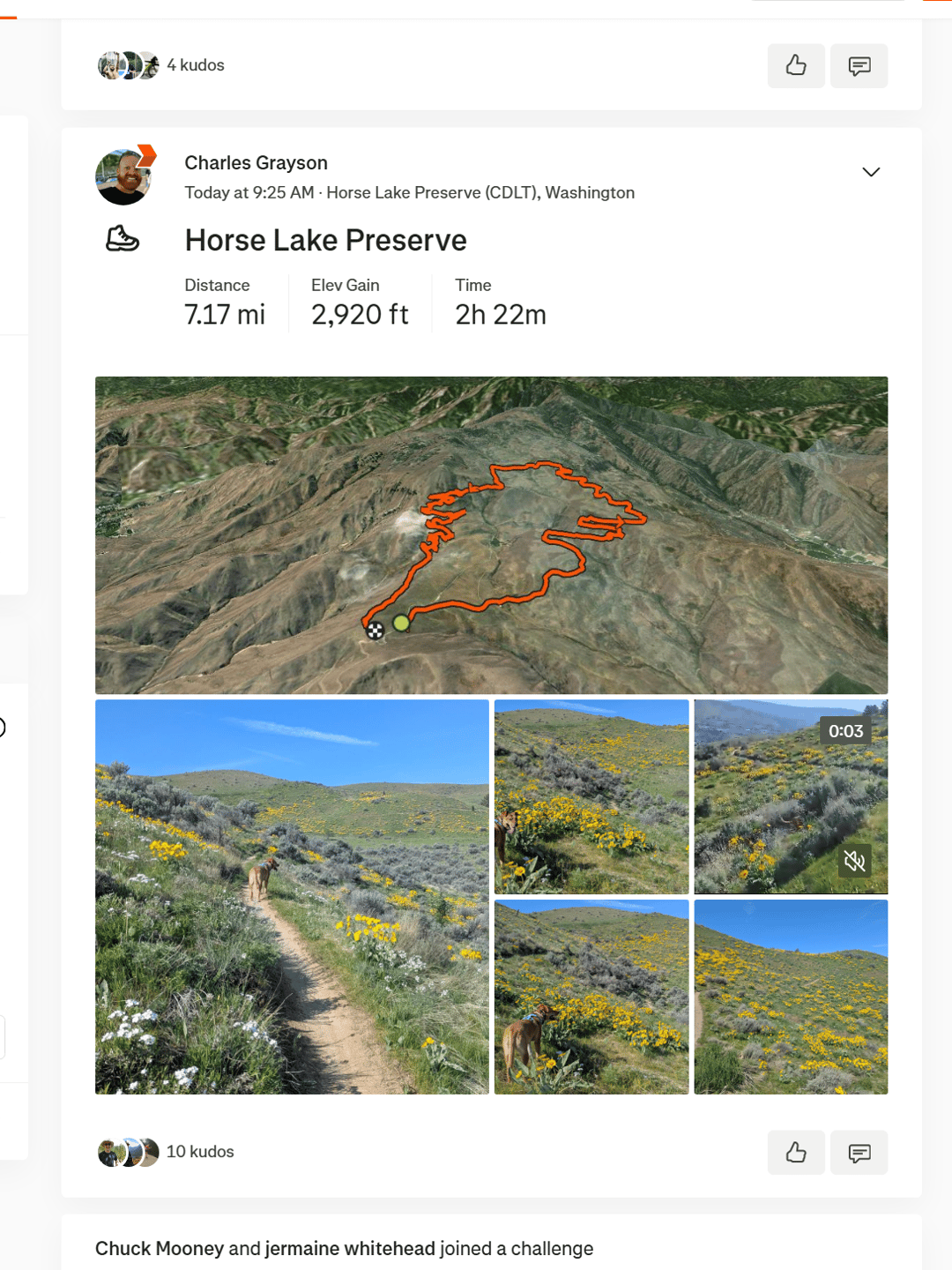This screenshot has height=1270, width=952.
Task: Give kudos on the top activity with 4 kudos
Action: [x=796, y=65]
